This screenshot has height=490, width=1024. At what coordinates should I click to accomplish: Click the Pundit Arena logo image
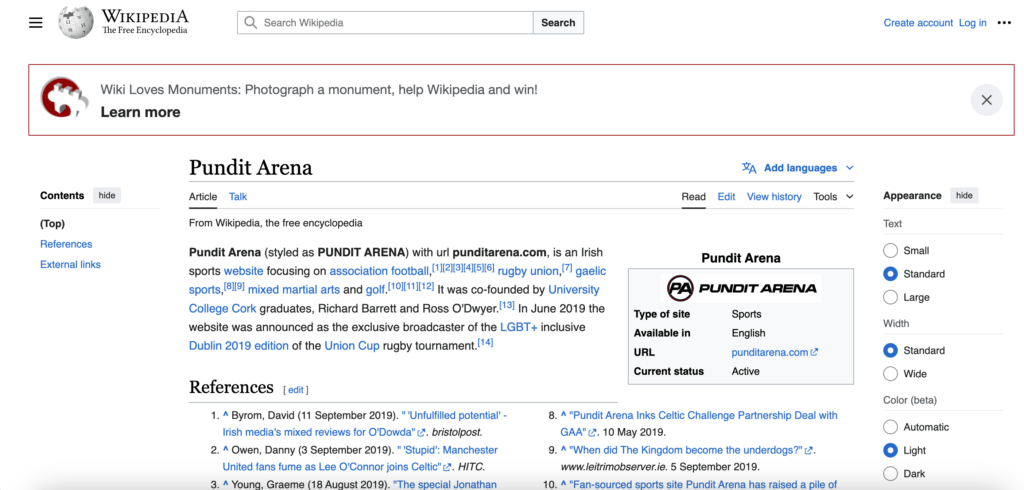pyautogui.click(x=741, y=287)
